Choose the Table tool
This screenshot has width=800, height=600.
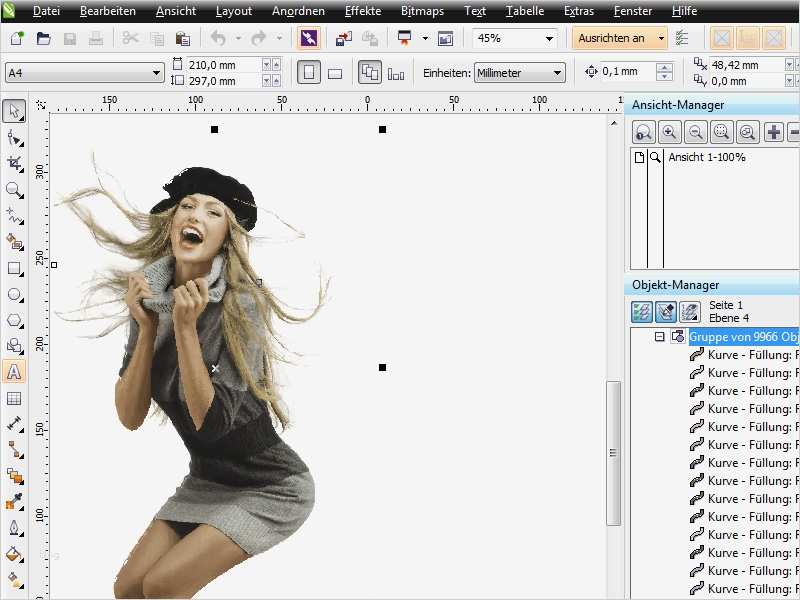tap(14, 398)
